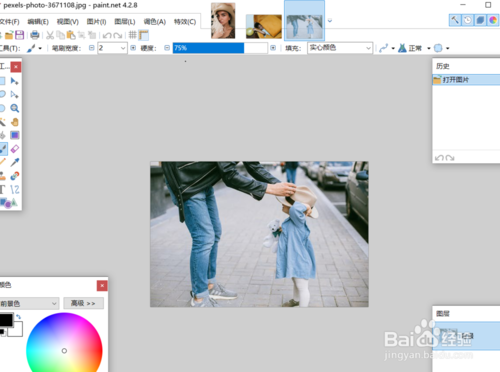Click the Crop to selection icon
This screenshot has height=372, width=500.
81,35
